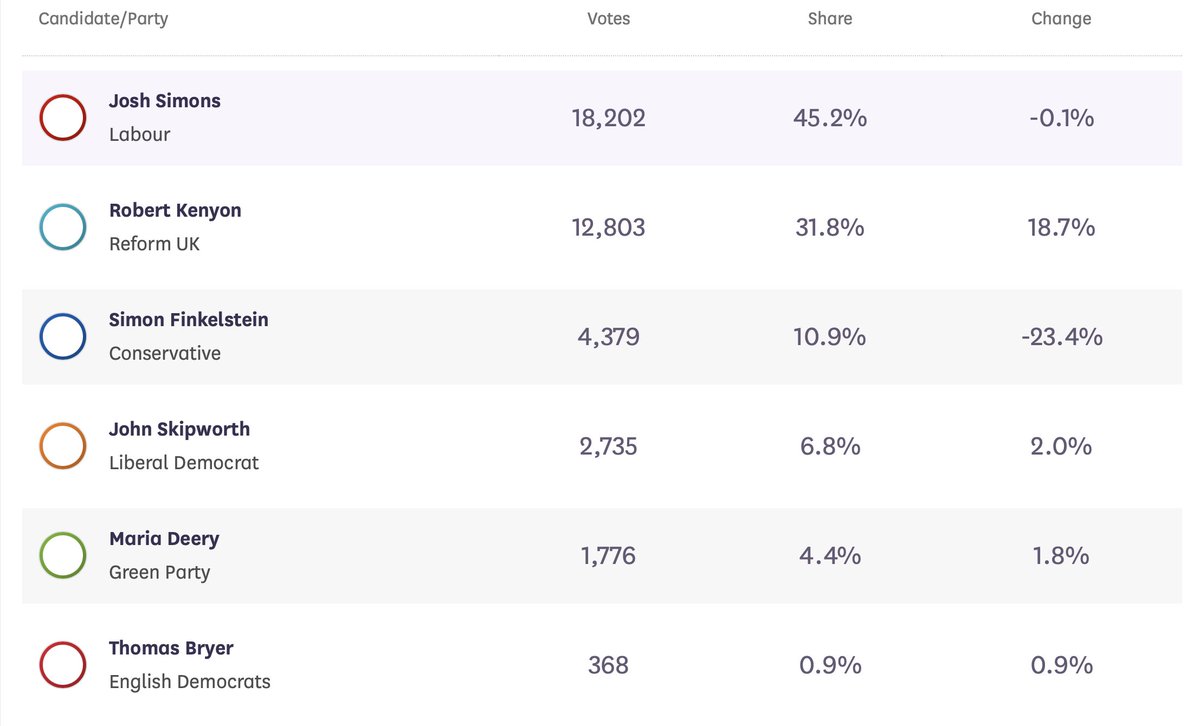Image resolution: width=1200 pixels, height=726 pixels.
Task: Click the 18,202 votes figure
Action: click(x=609, y=118)
